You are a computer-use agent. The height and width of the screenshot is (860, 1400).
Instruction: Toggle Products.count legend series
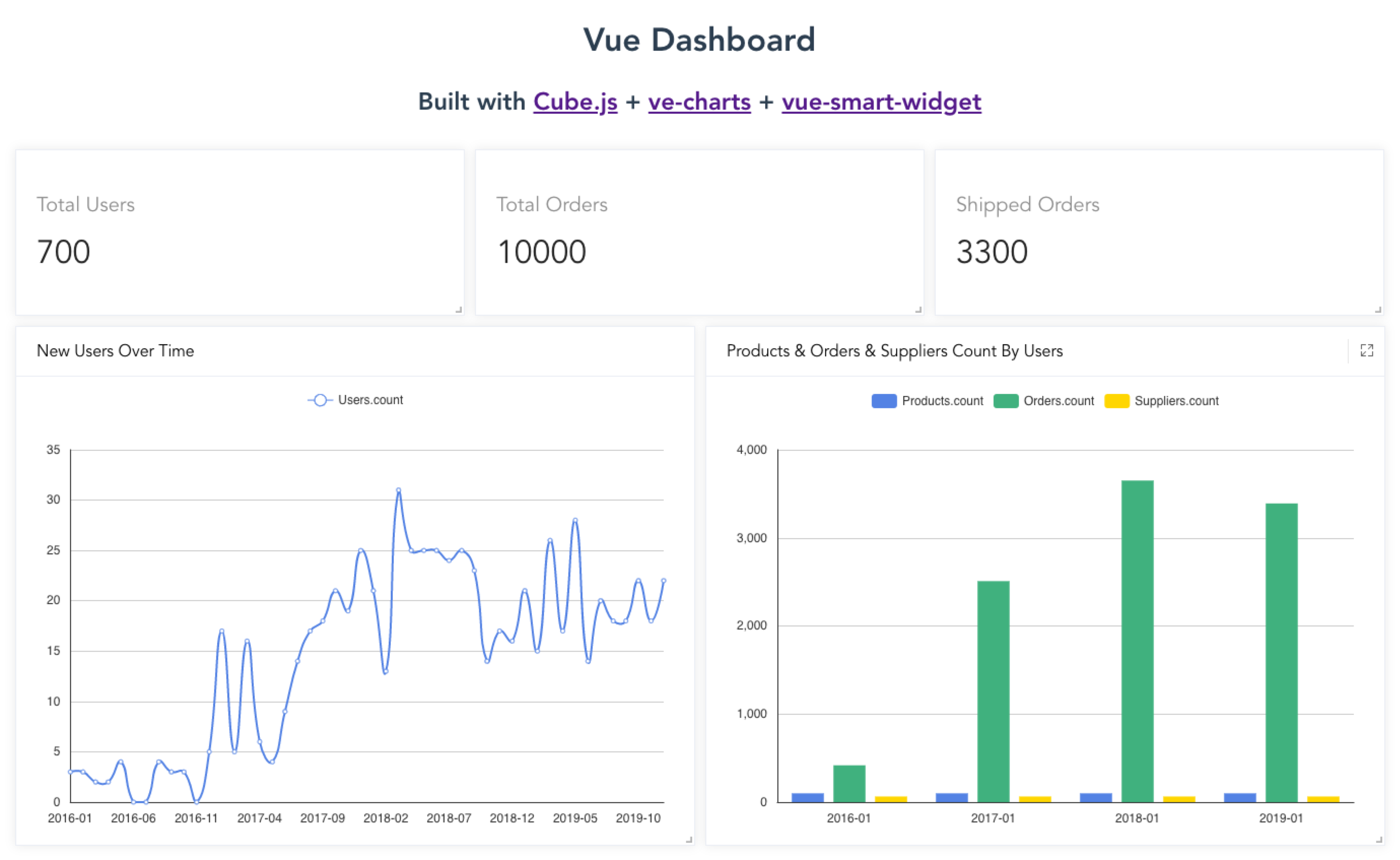point(942,401)
